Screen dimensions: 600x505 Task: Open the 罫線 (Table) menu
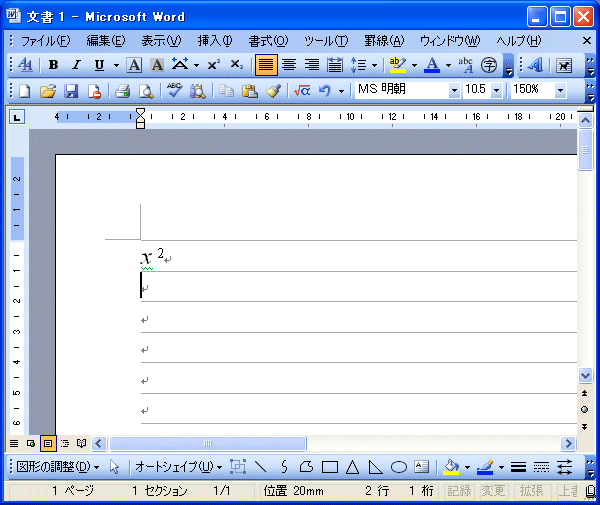coord(383,41)
